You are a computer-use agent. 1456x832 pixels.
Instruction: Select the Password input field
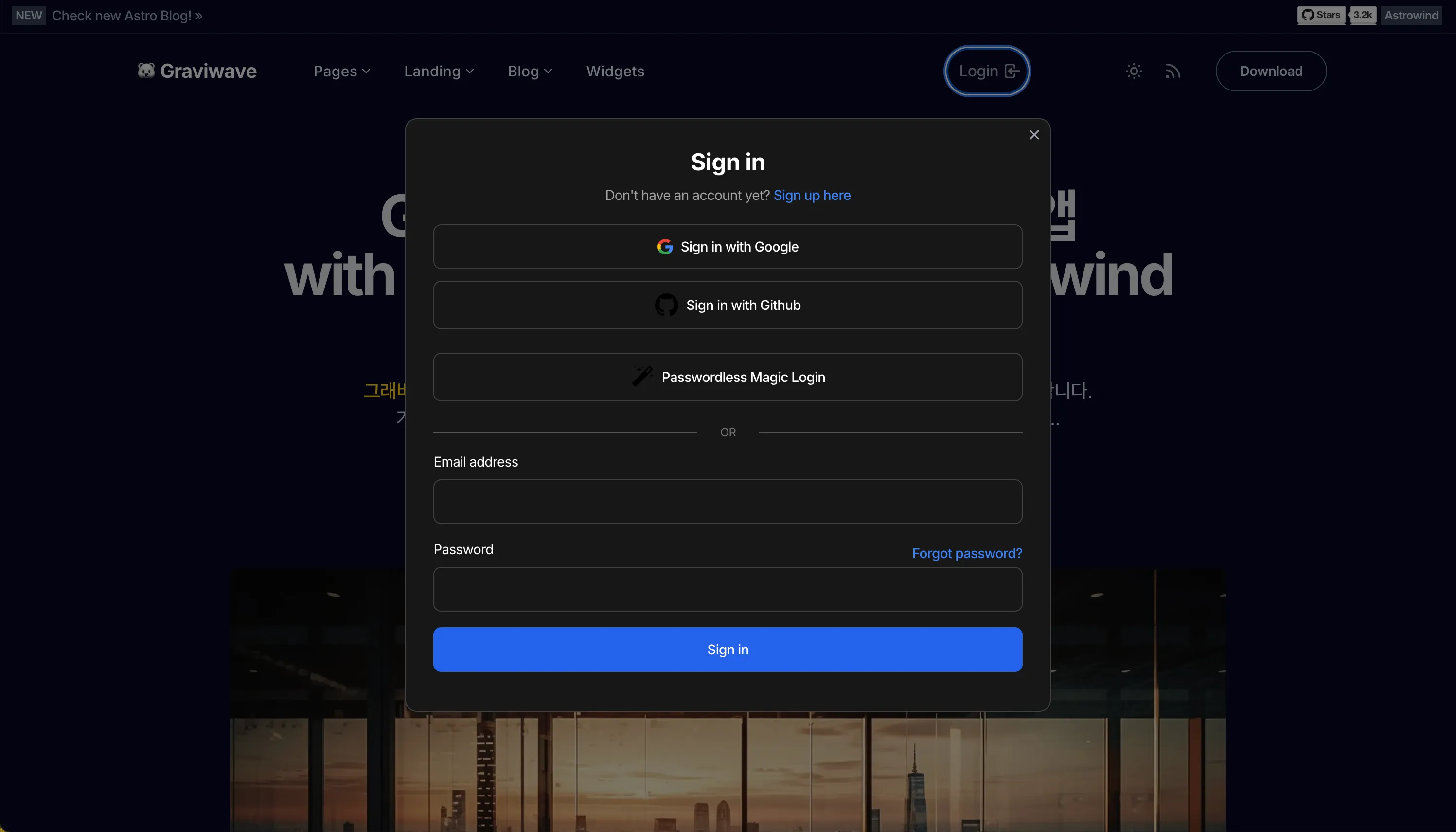(728, 589)
